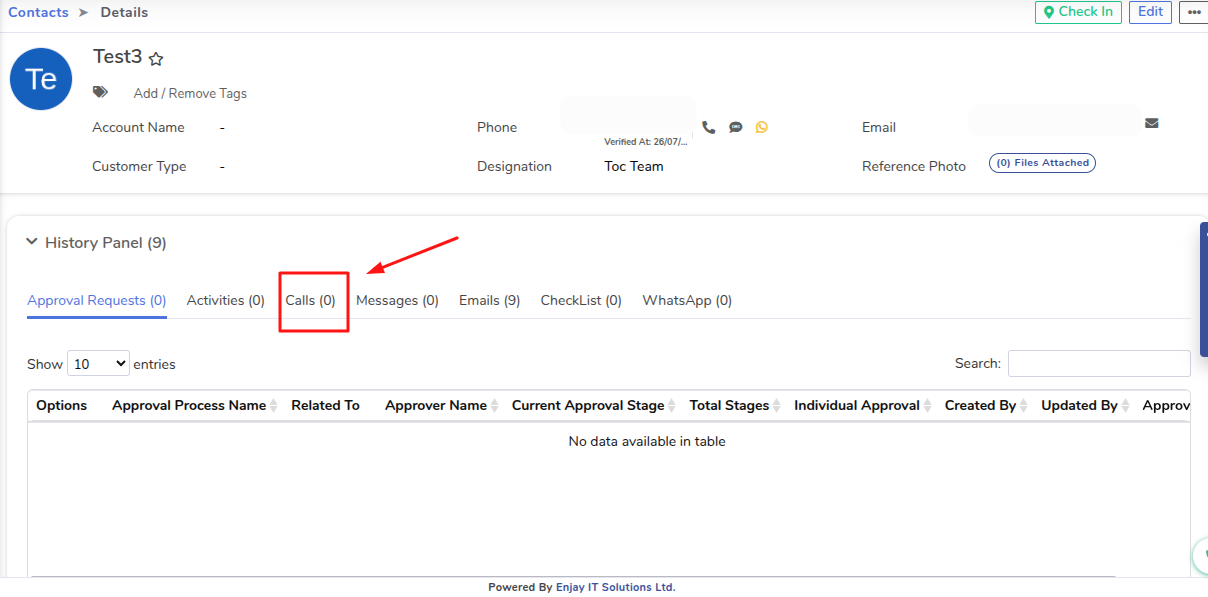Screen dimensions: 1208x597
Task: Open the Show entries count dropdown
Action: [x=98, y=364]
